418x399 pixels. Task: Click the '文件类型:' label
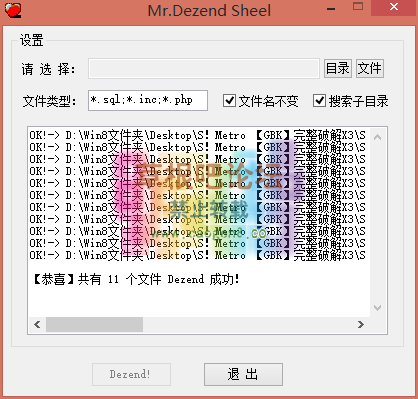pyautogui.click(x=50, y=101)
